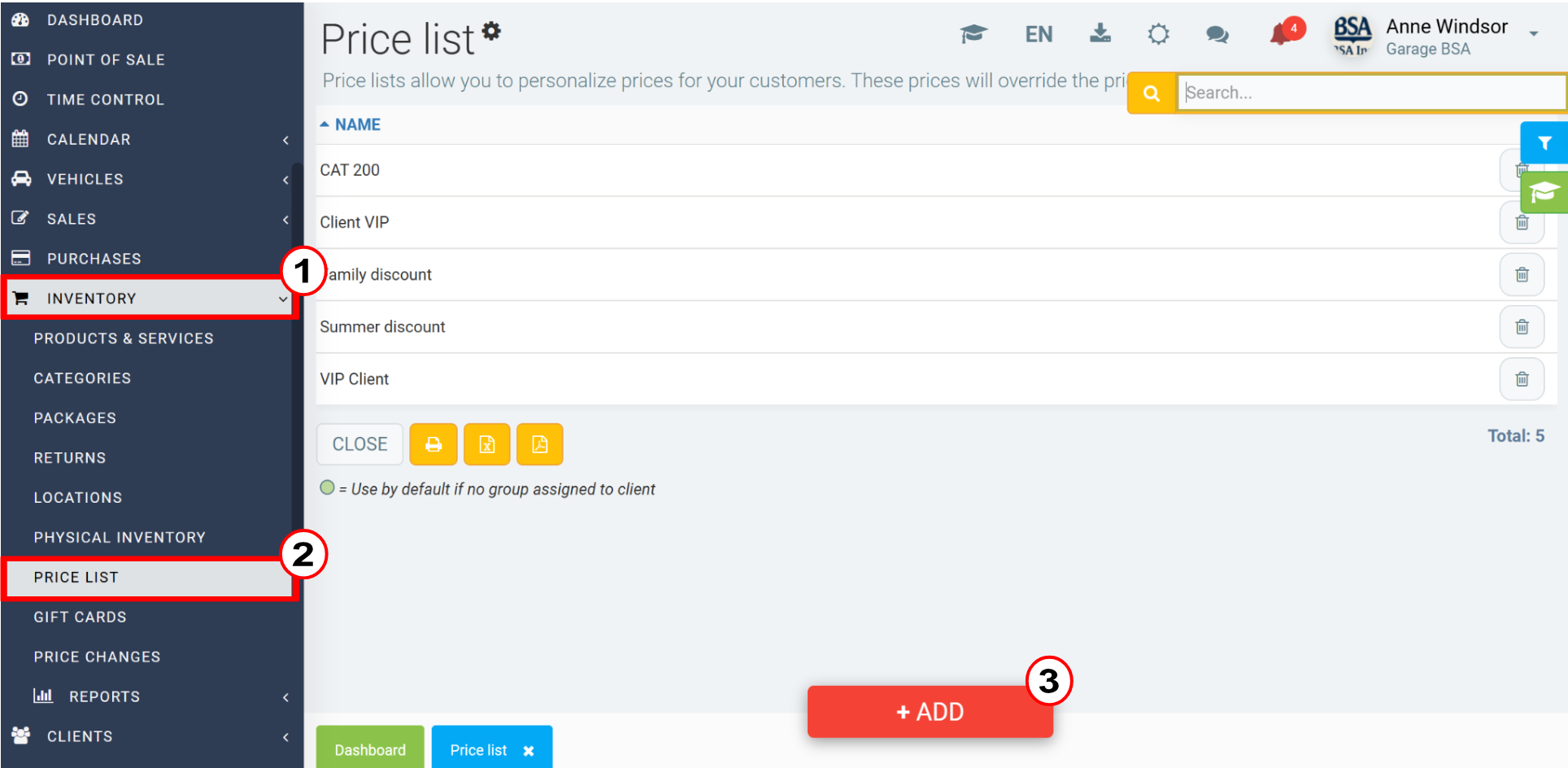This screenshot has height=768, width=1568.
Task: Open the tutorial graduation cap in header
Action: 973,34
